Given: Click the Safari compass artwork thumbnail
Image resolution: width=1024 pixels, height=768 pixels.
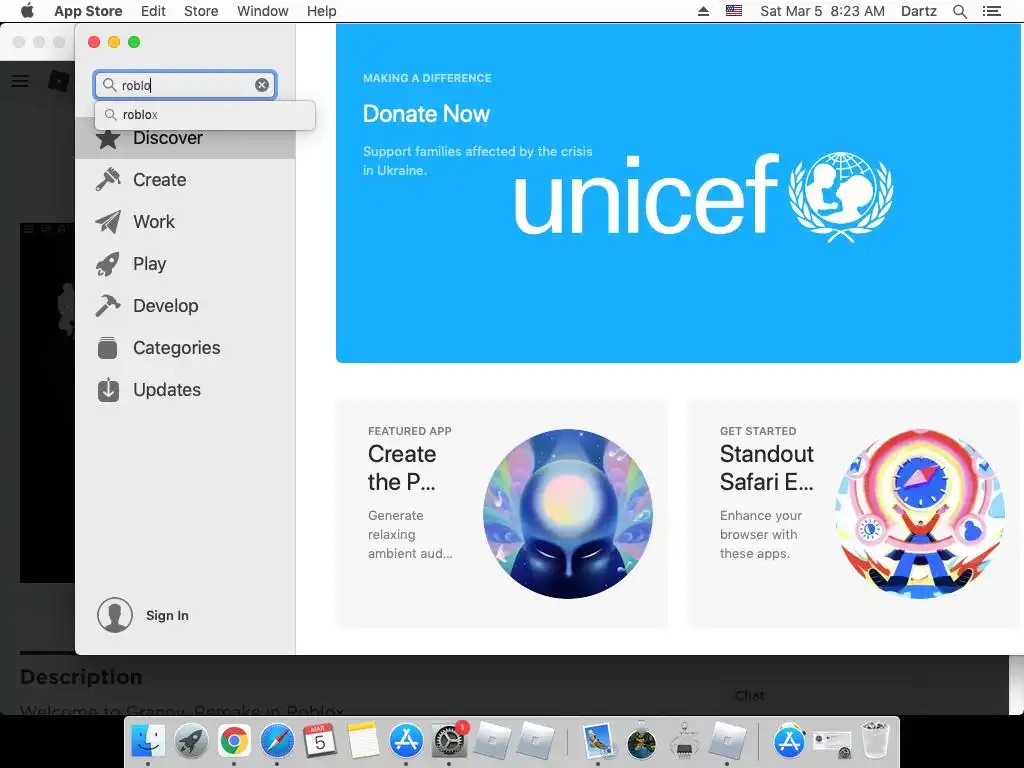Looking at the screenshot, I should click(920, 514).
